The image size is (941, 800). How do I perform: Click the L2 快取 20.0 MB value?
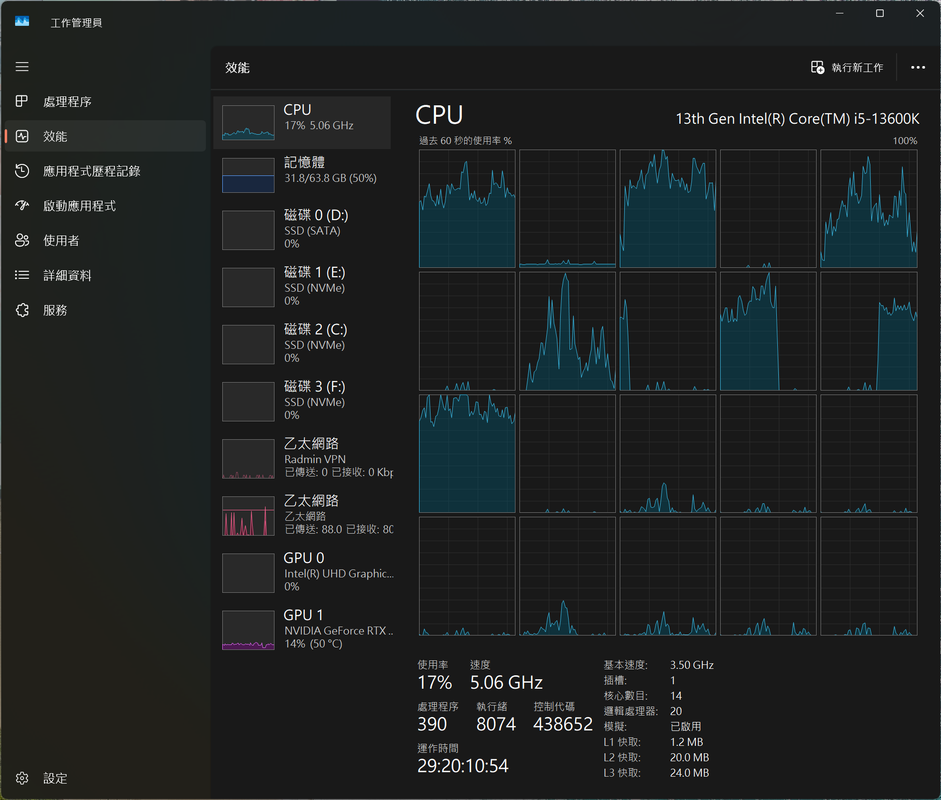pyautogui.click(x=689, y=757)
